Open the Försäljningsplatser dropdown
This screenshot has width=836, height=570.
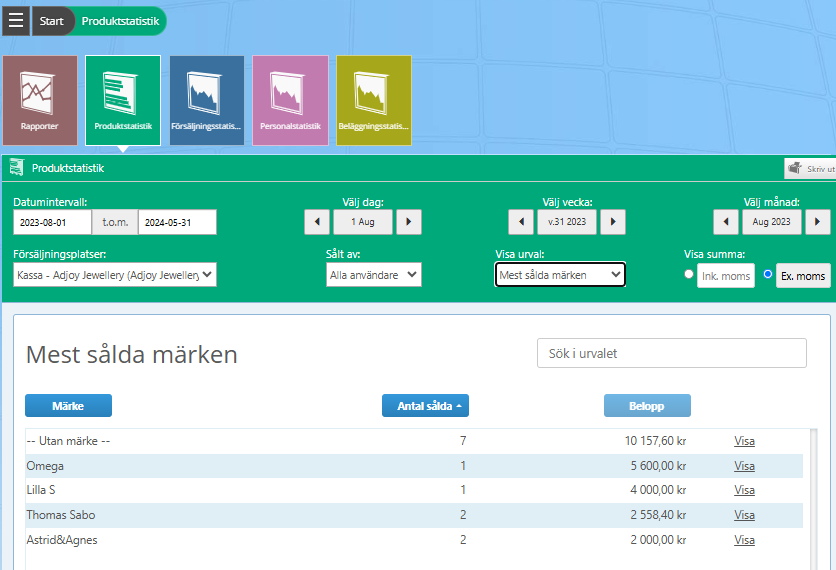pyautogui.click(x=115, y=275)
